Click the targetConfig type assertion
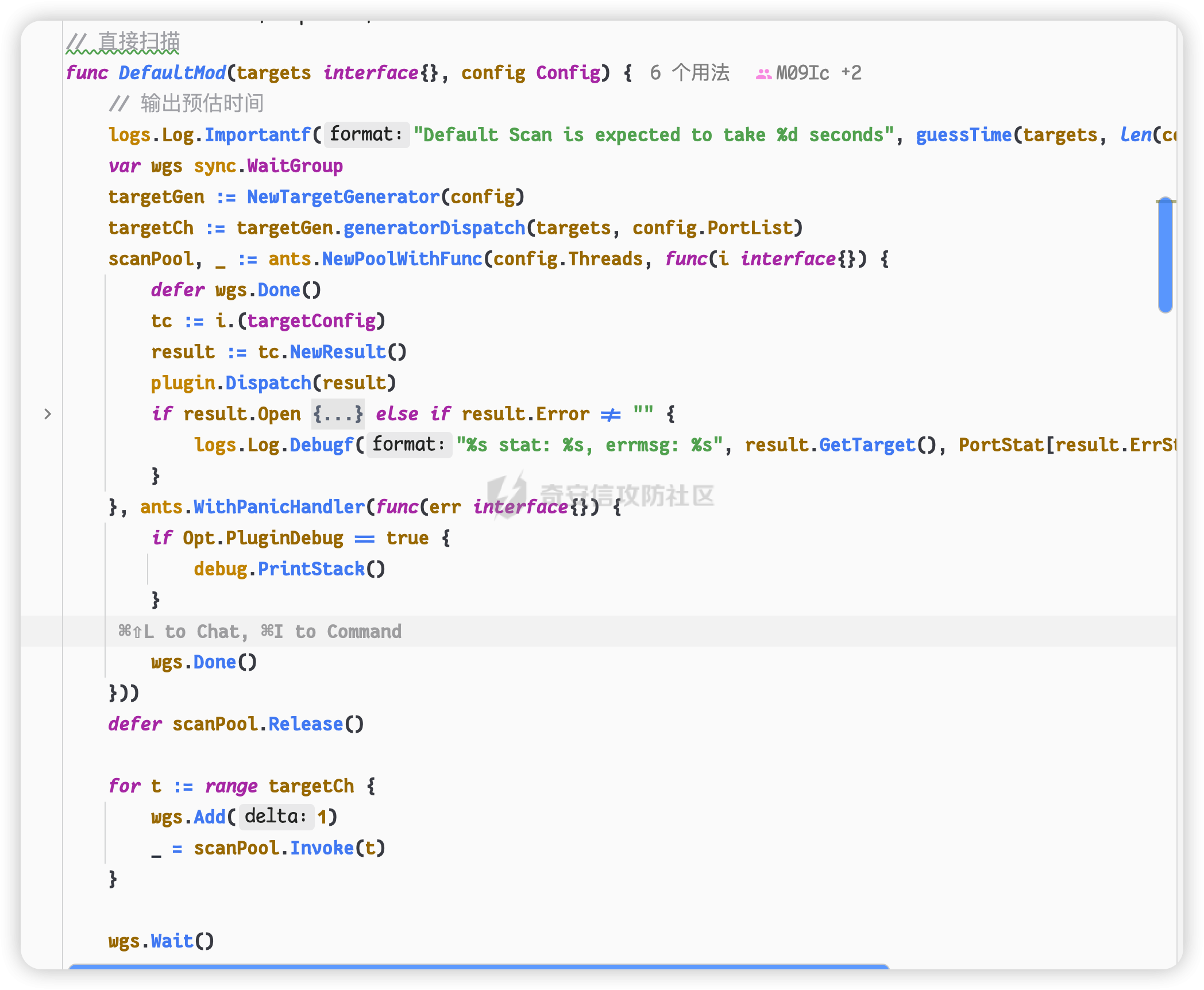 [x=311, y=321]
